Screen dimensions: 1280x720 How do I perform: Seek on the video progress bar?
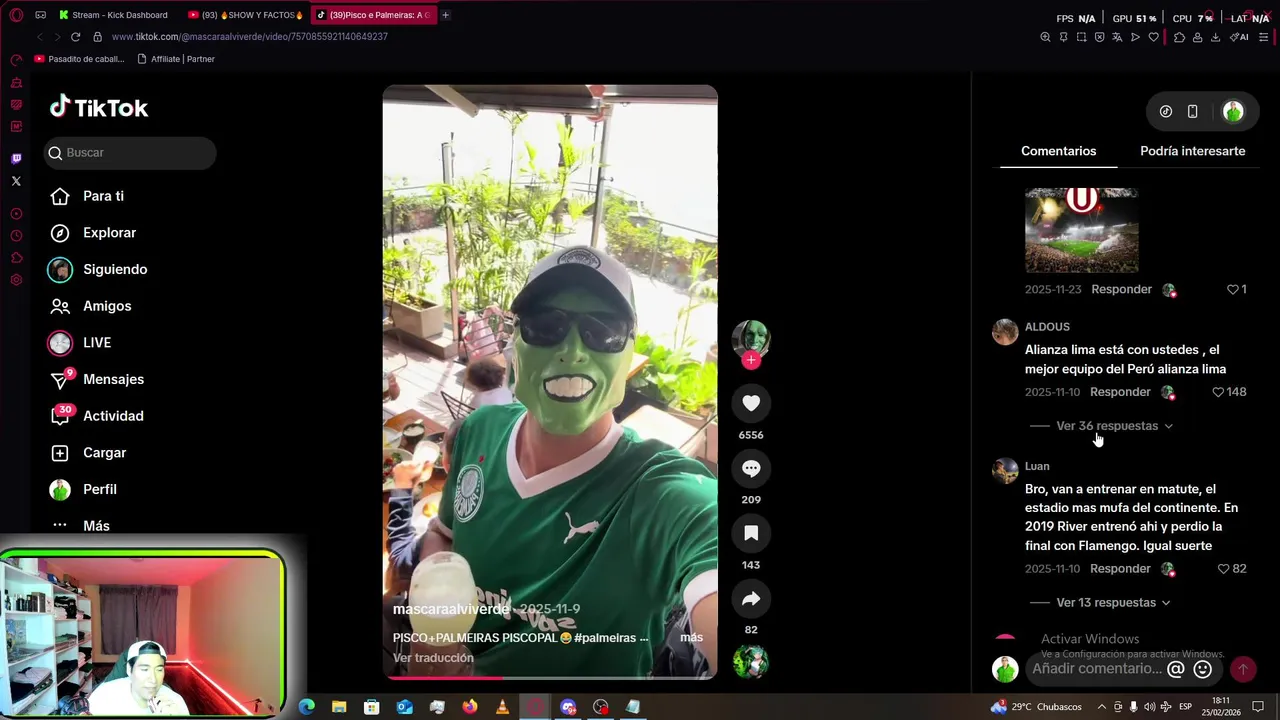coord(550,678)
